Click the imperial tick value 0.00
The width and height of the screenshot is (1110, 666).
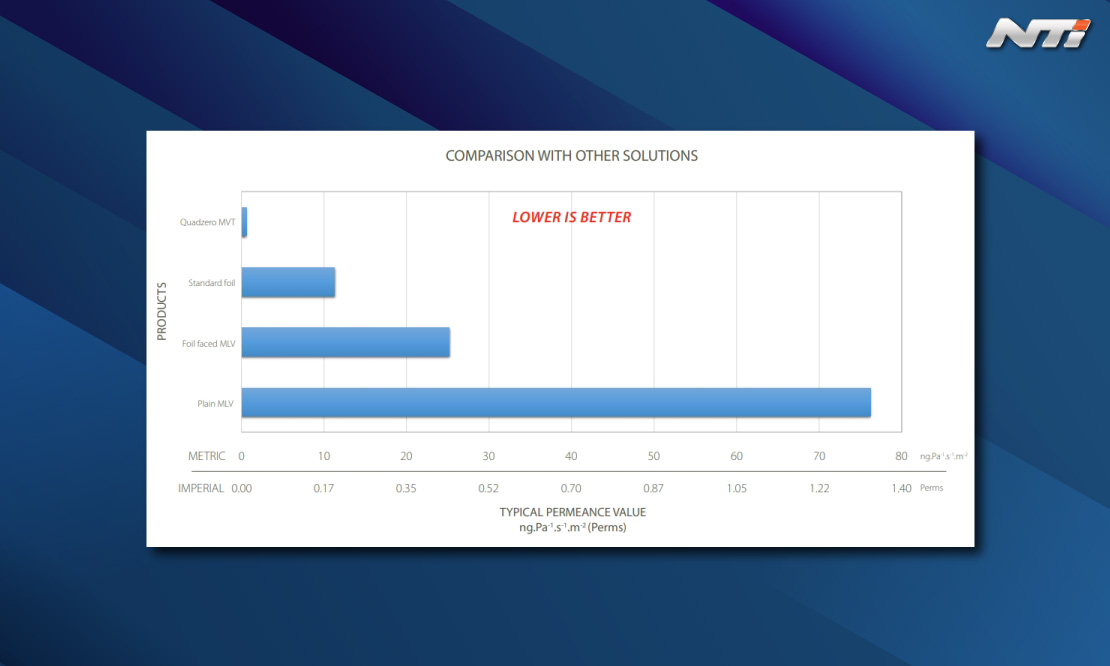coord(241,488)
